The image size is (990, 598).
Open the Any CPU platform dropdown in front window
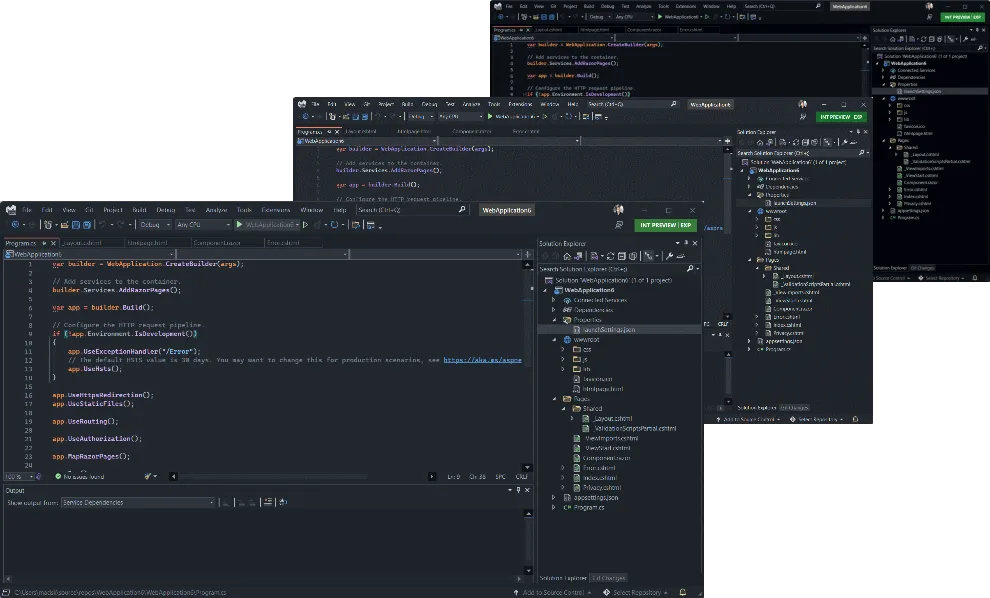coord(203,225)
